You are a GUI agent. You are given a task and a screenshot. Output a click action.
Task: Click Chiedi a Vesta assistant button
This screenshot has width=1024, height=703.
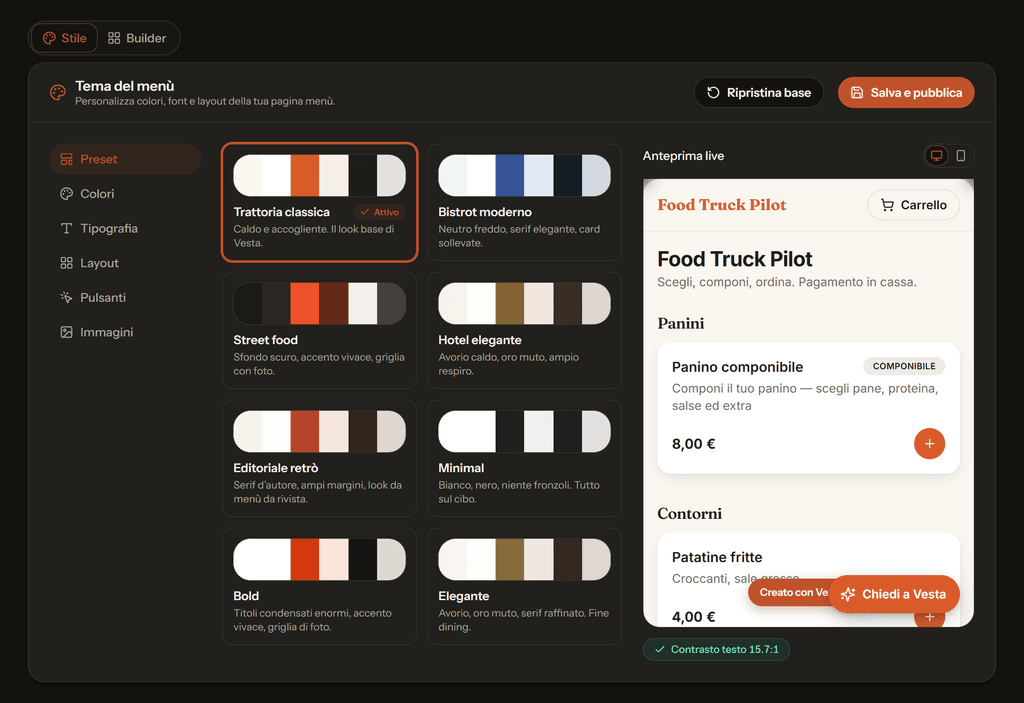coord(894,595)
